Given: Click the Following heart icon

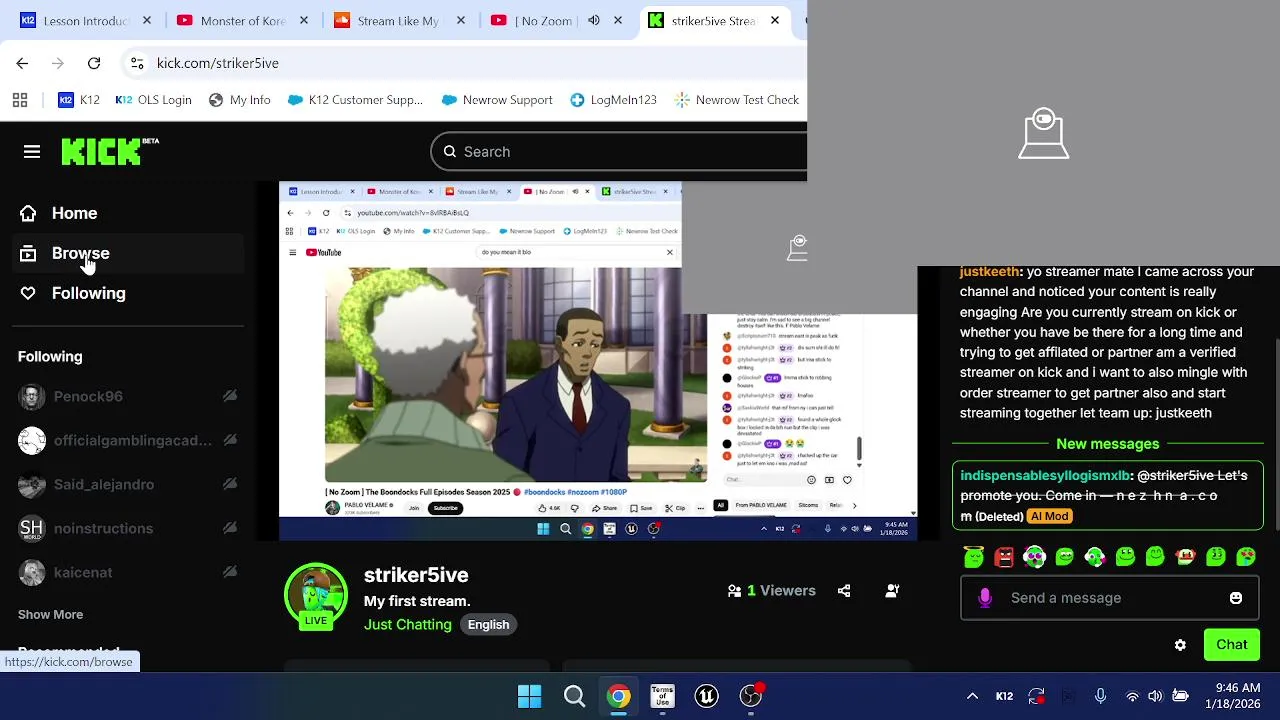Looking at the screenshot, I should click(x=28, y=293).
